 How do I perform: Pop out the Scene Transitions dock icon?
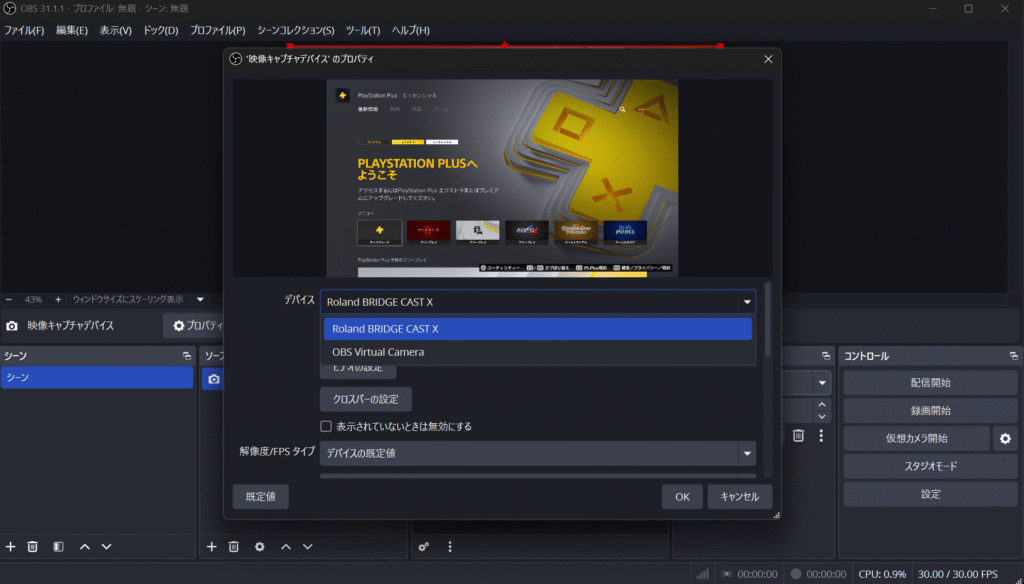(825, 356)
